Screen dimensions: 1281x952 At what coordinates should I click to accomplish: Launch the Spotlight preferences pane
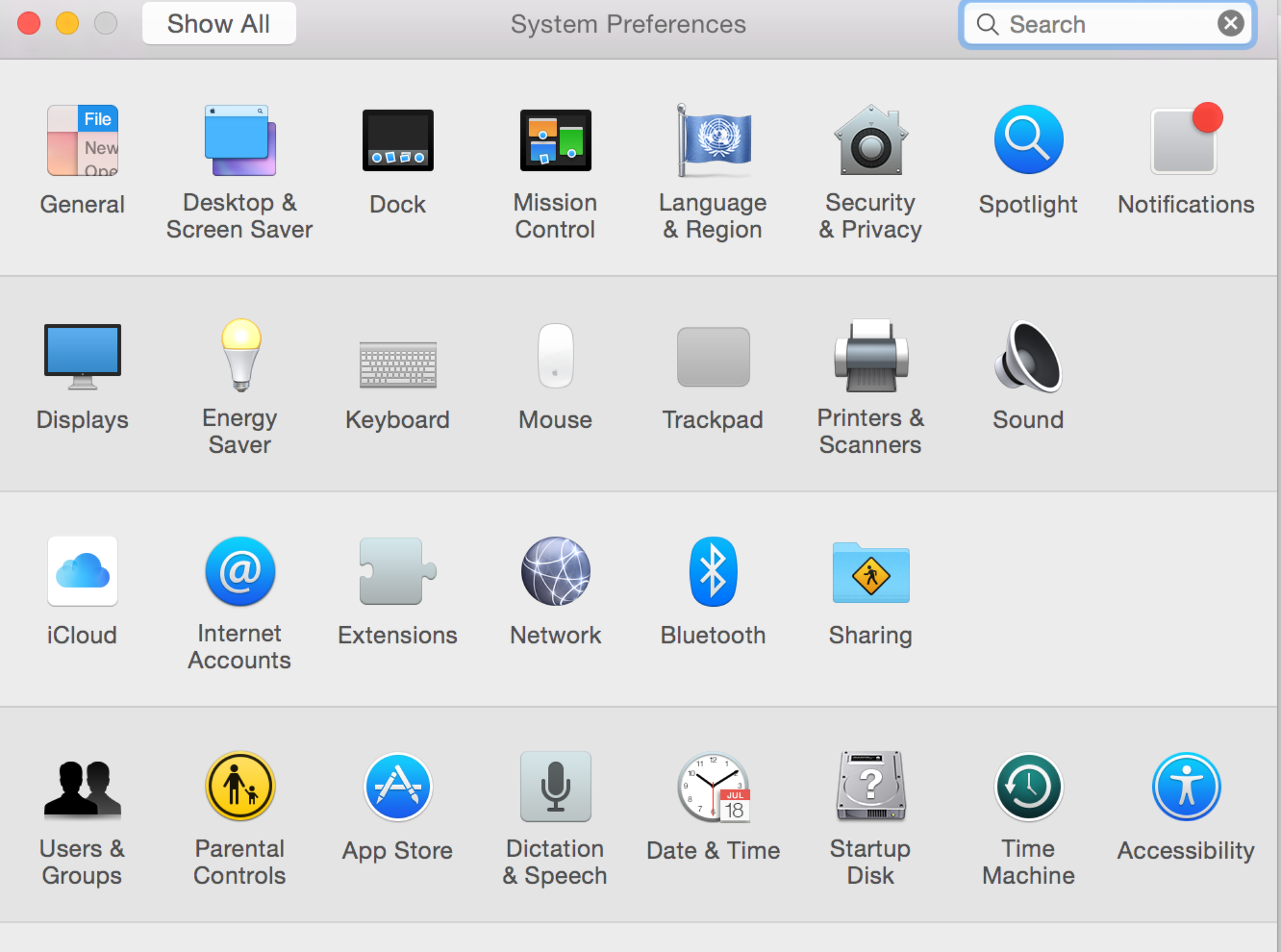pos(1028,141)
